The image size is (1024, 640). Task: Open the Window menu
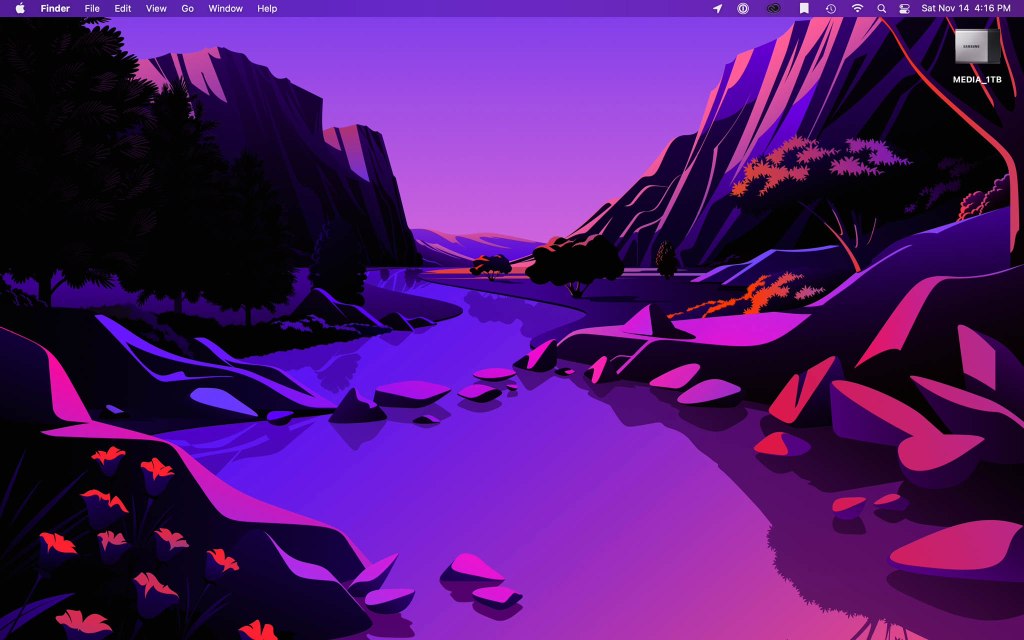coord(225,8)
